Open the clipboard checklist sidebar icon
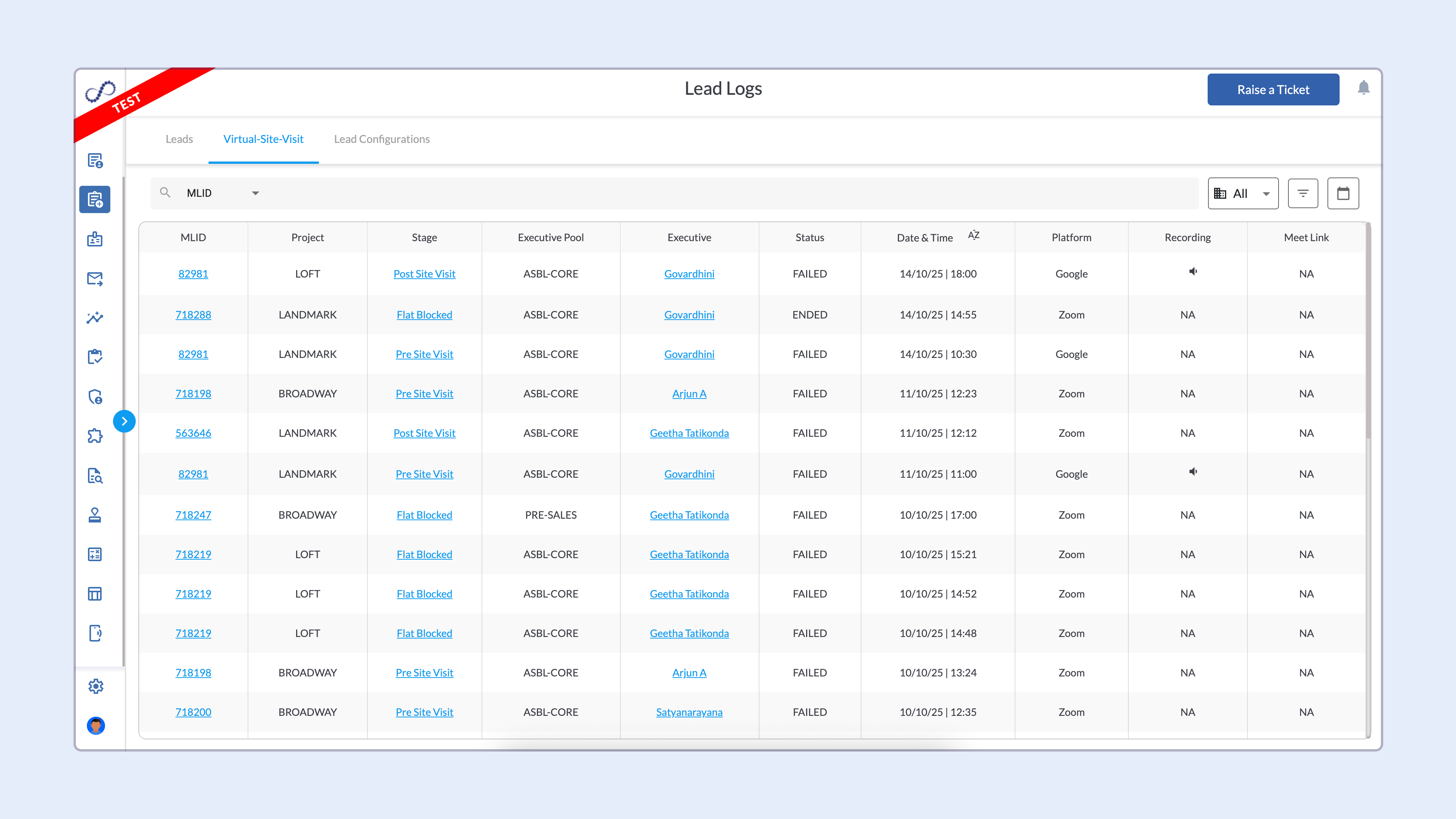The height and width of the screenshot is (819, 1456). (x=95, y=357)
